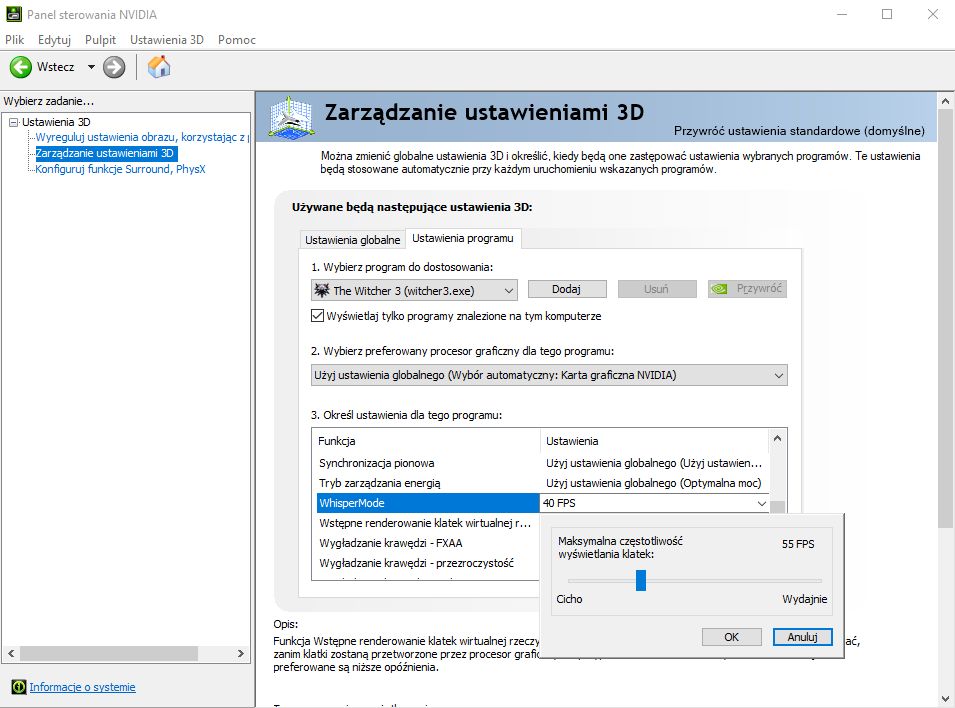Image resolution: width=955 pixels, height=708 pixels.
Task: Switch to Ustawienia globalne tab
Action: pos(353,239)
